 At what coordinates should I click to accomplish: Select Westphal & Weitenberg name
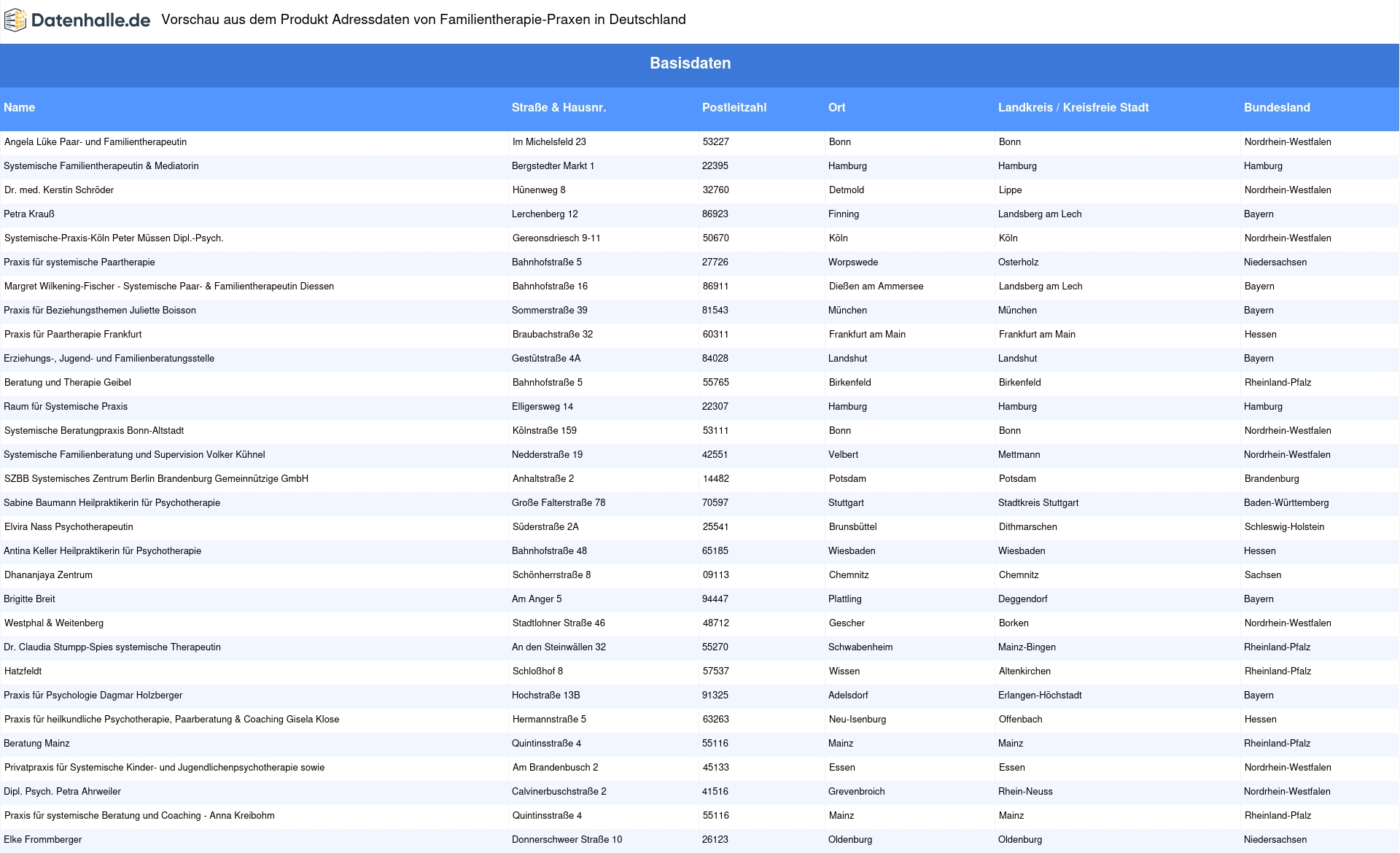54,623
